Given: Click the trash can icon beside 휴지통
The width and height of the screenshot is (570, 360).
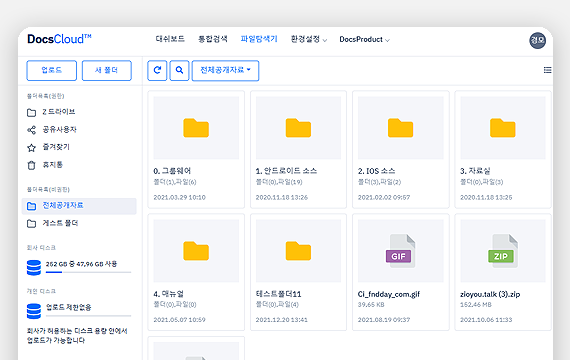Looking at the screenshot, I should 32,165.
